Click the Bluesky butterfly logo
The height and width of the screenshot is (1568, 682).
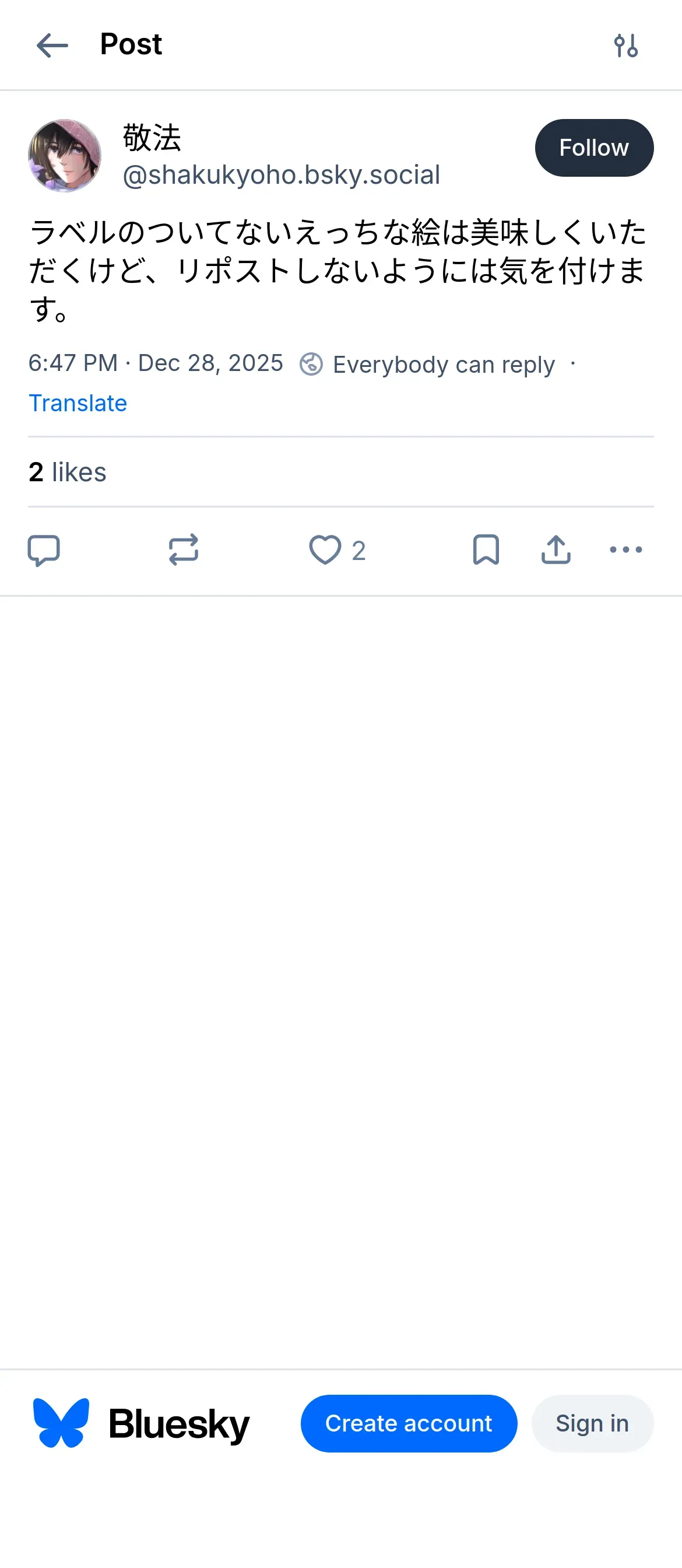point(61,1423)
